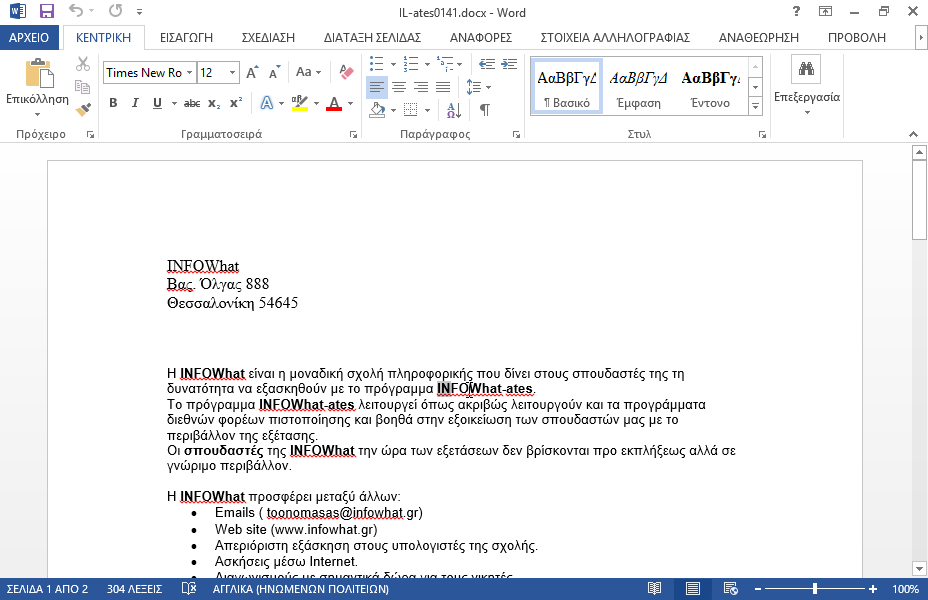Paste with the Επικόλληση clipboard icon

[x=39, y=73]
